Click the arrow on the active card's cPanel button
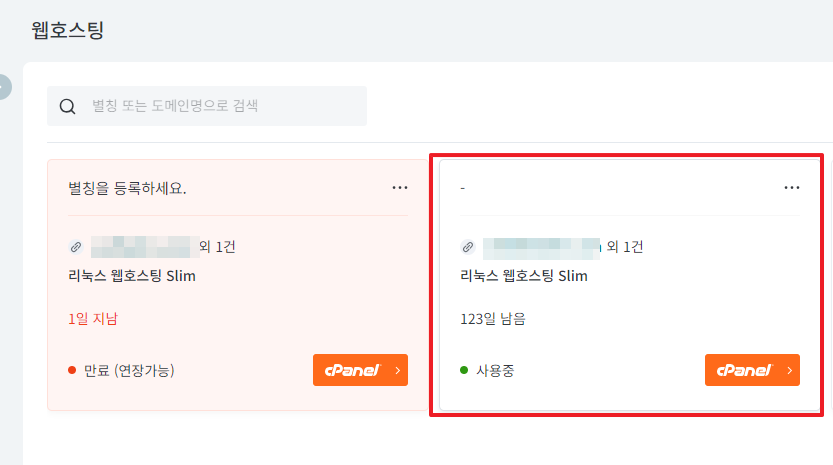This screenshot has height=465, width=833. 789,370
